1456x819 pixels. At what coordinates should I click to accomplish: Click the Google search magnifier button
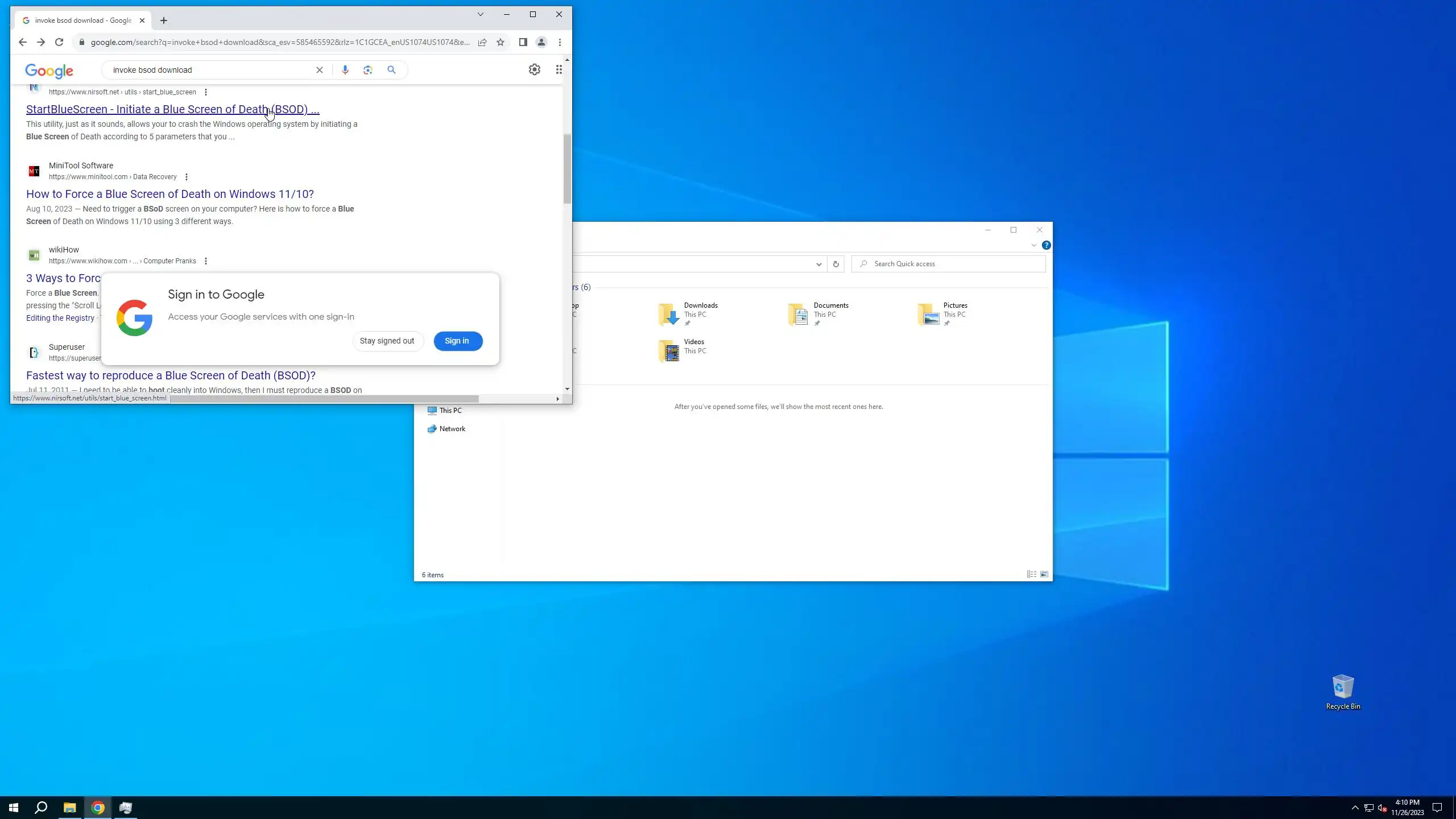click(x=391, y=70)
